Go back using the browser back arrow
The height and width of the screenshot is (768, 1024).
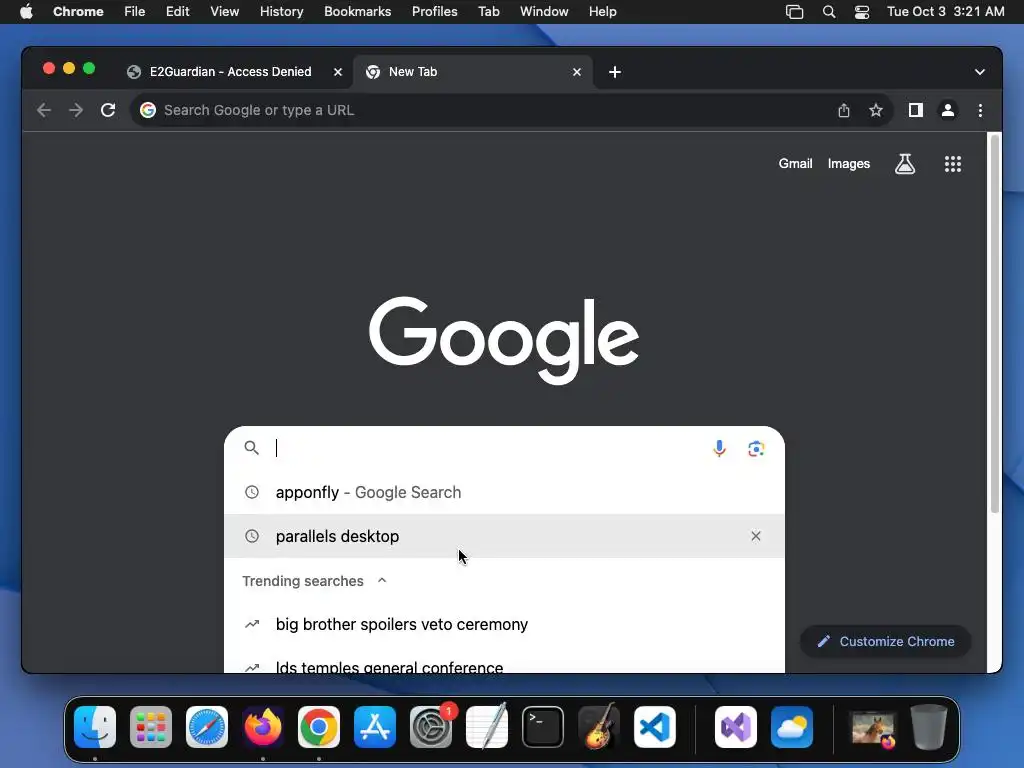[44, 110]
